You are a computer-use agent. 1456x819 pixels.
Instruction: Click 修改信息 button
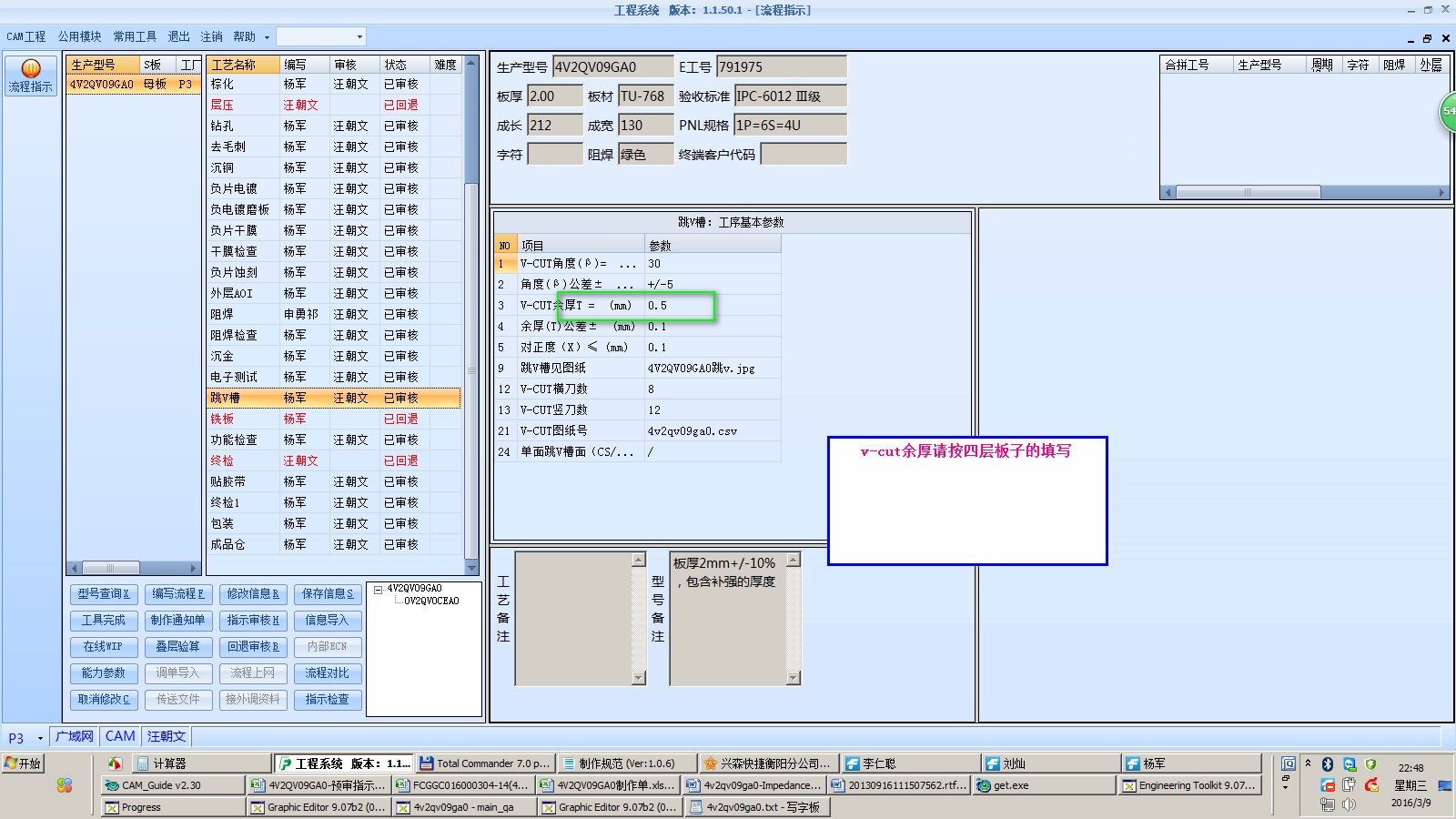[253, 594]
